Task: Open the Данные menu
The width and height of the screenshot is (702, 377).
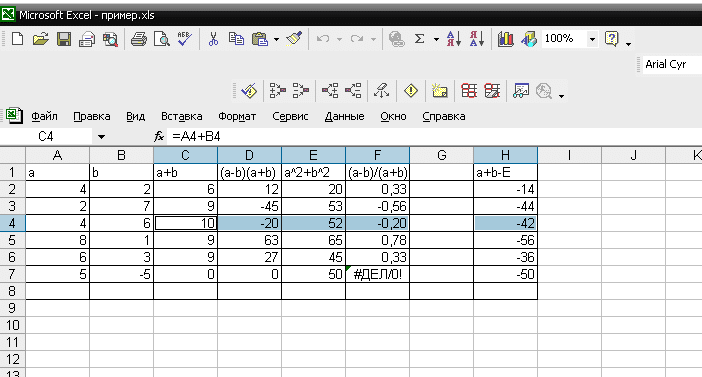Action: [x=344, y=116]
